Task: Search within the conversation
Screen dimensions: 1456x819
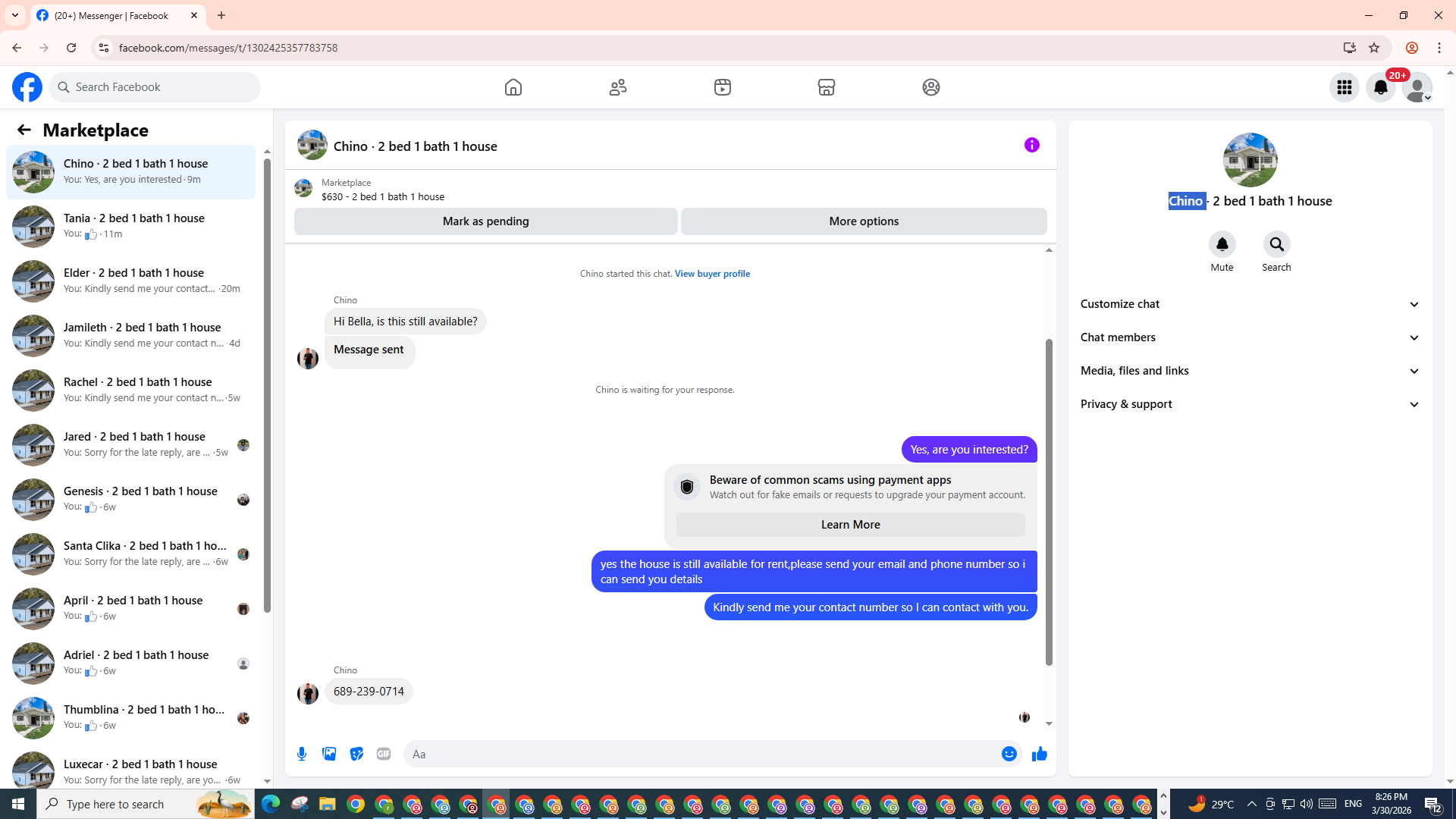Action: click(x=1276, y=245)
